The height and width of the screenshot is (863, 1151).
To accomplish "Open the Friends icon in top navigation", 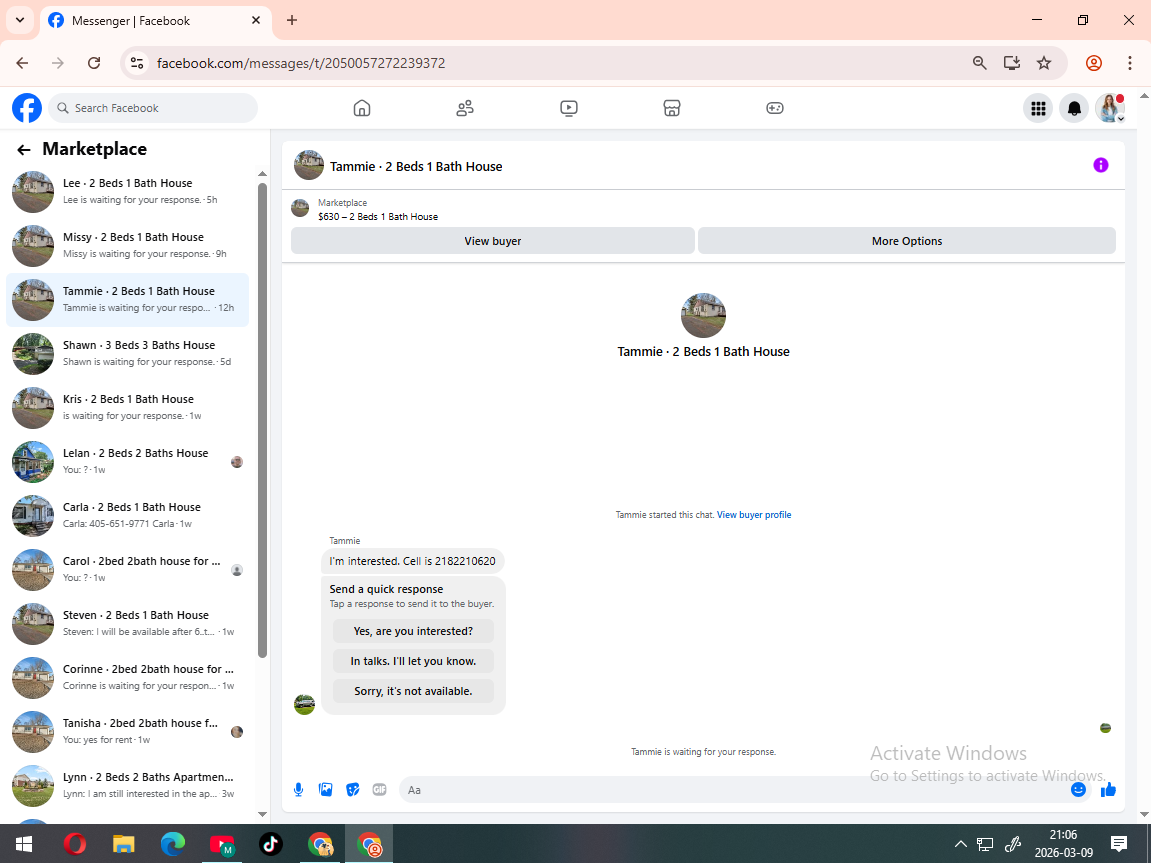I will [465, 108].
